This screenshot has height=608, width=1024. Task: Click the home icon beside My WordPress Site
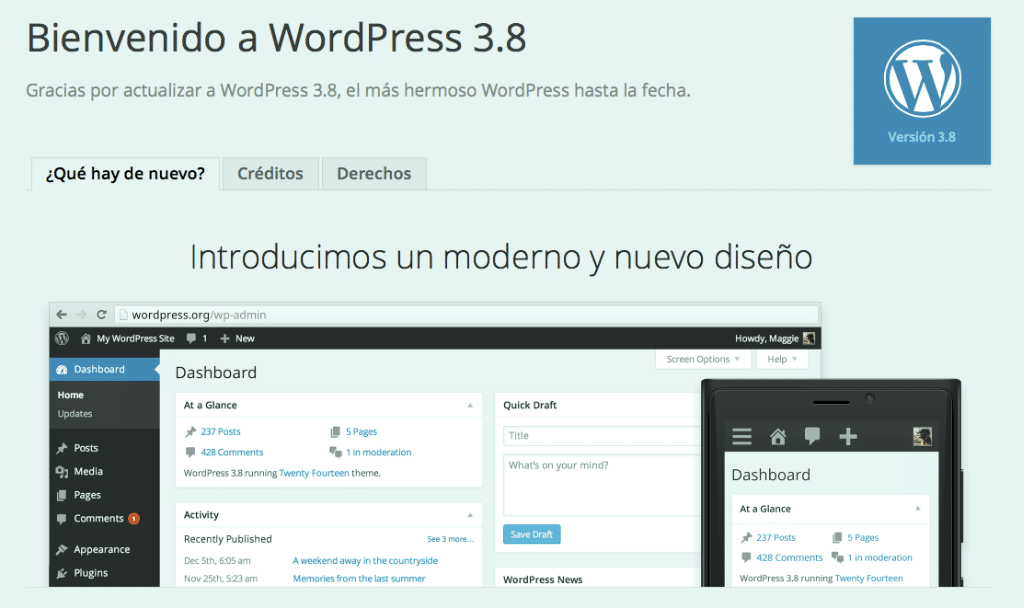[x=86, y=338]
